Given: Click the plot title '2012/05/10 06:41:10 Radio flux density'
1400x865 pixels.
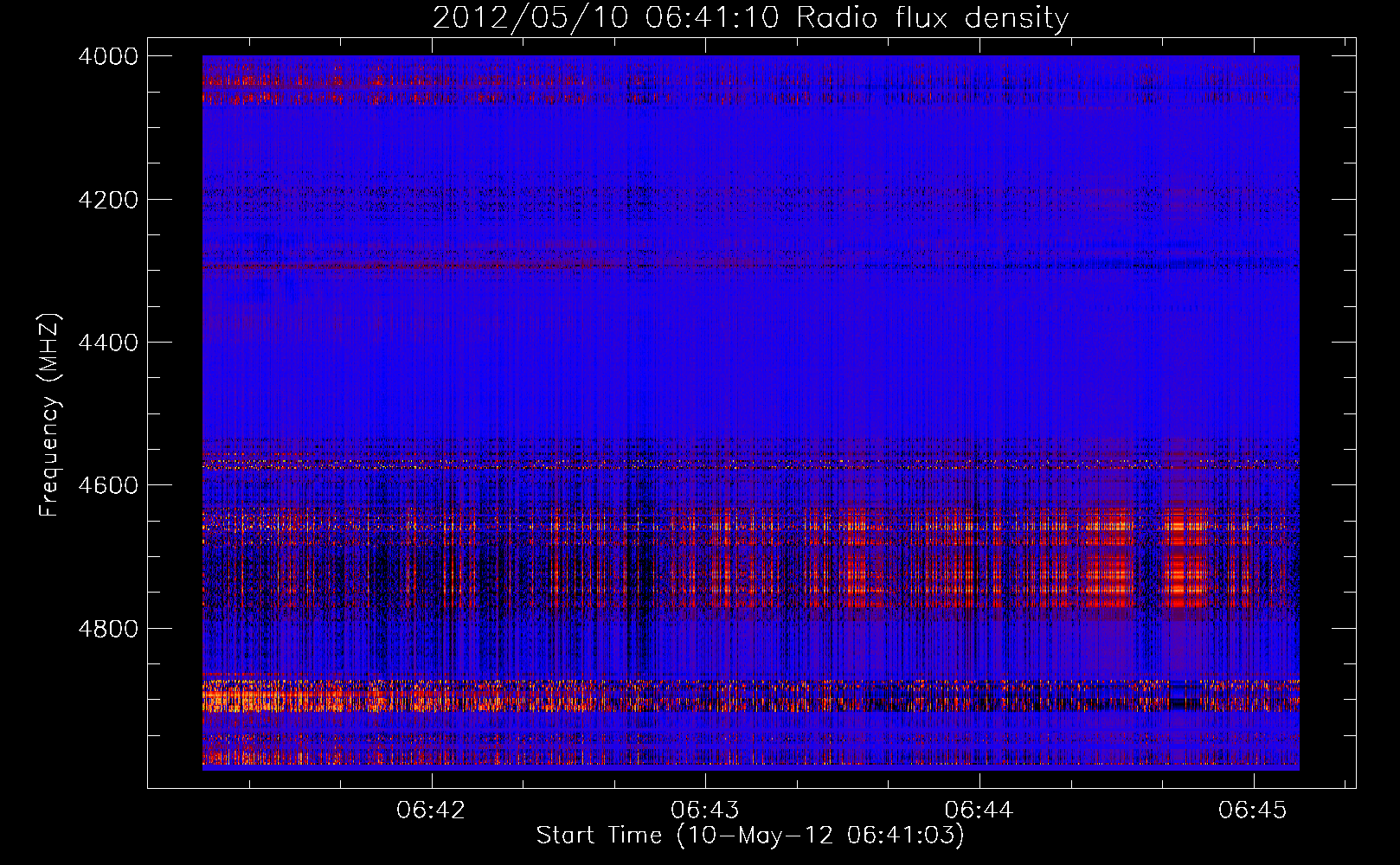Looking at the screenshot, I should tap(750, 17).
